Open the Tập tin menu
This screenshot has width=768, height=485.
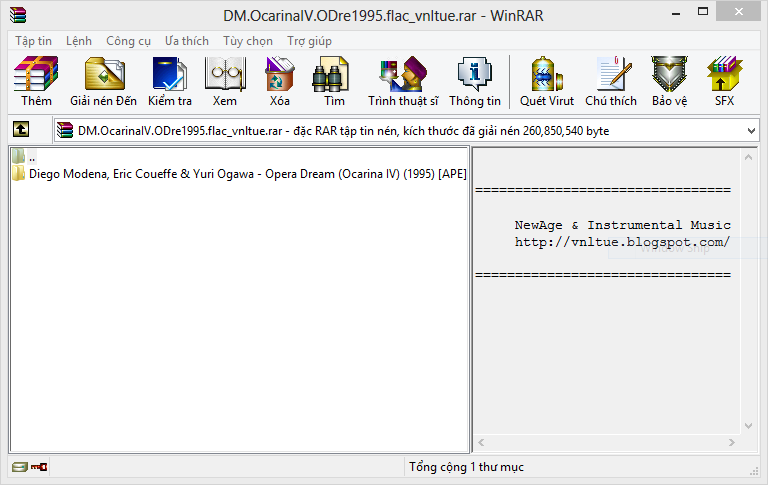[x=33, y=41]
